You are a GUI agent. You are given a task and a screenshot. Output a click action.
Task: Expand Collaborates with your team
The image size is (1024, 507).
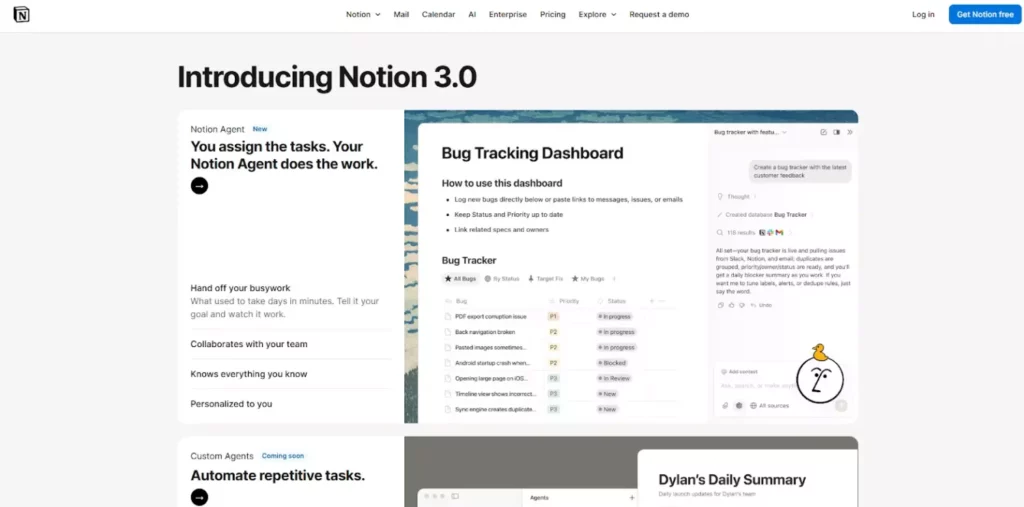291,344
